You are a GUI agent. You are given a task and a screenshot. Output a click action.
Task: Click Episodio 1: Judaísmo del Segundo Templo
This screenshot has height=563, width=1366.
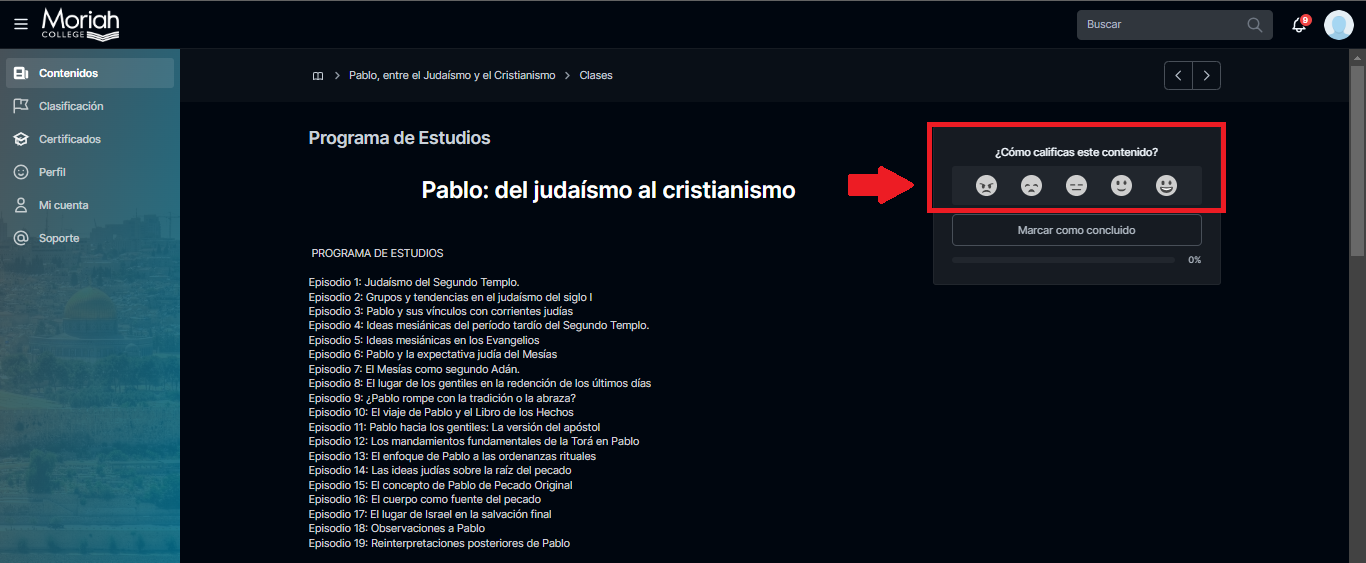tap(414, 283)
